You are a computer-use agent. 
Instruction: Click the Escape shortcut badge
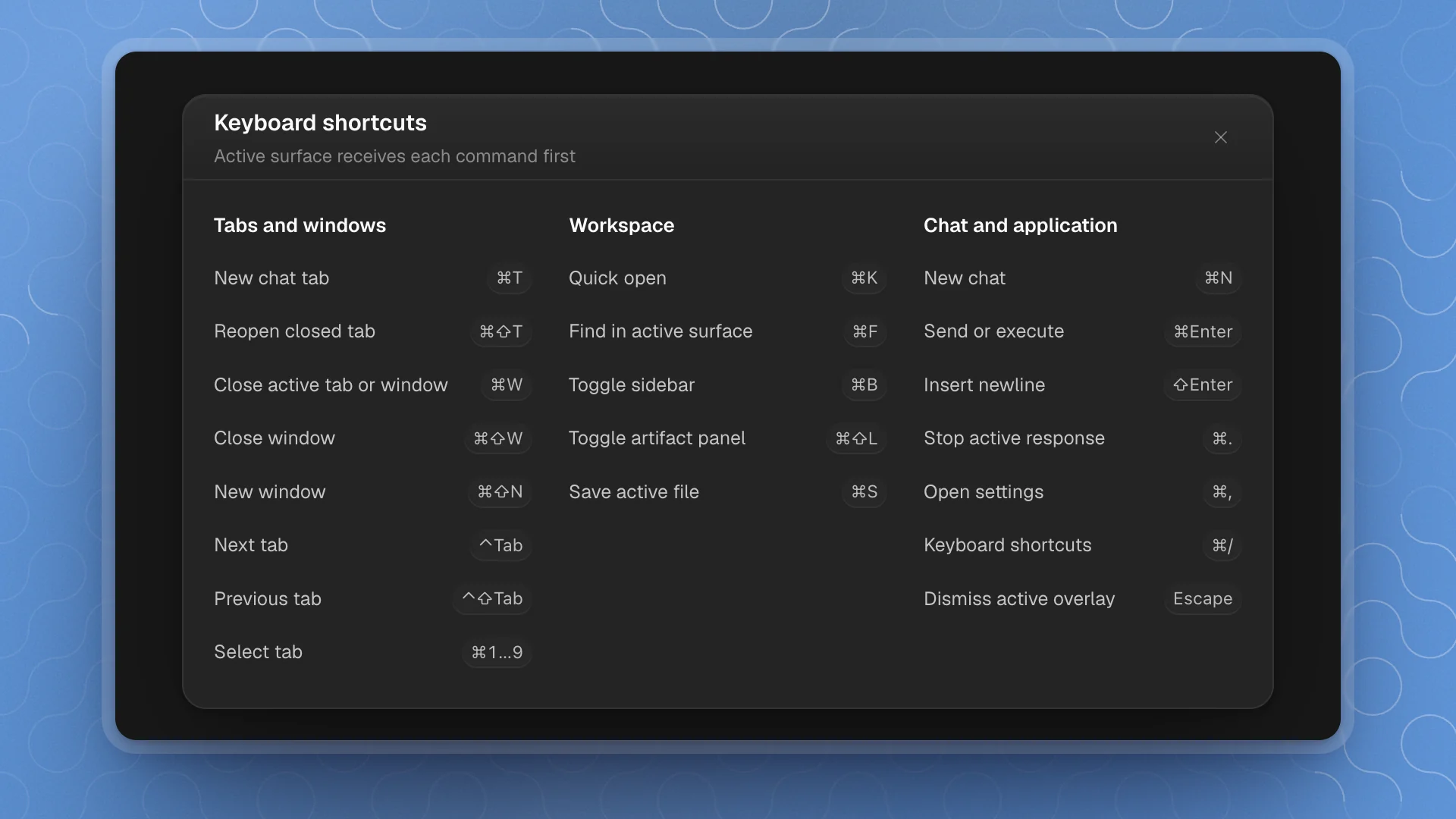click(x=1203, y=599)
